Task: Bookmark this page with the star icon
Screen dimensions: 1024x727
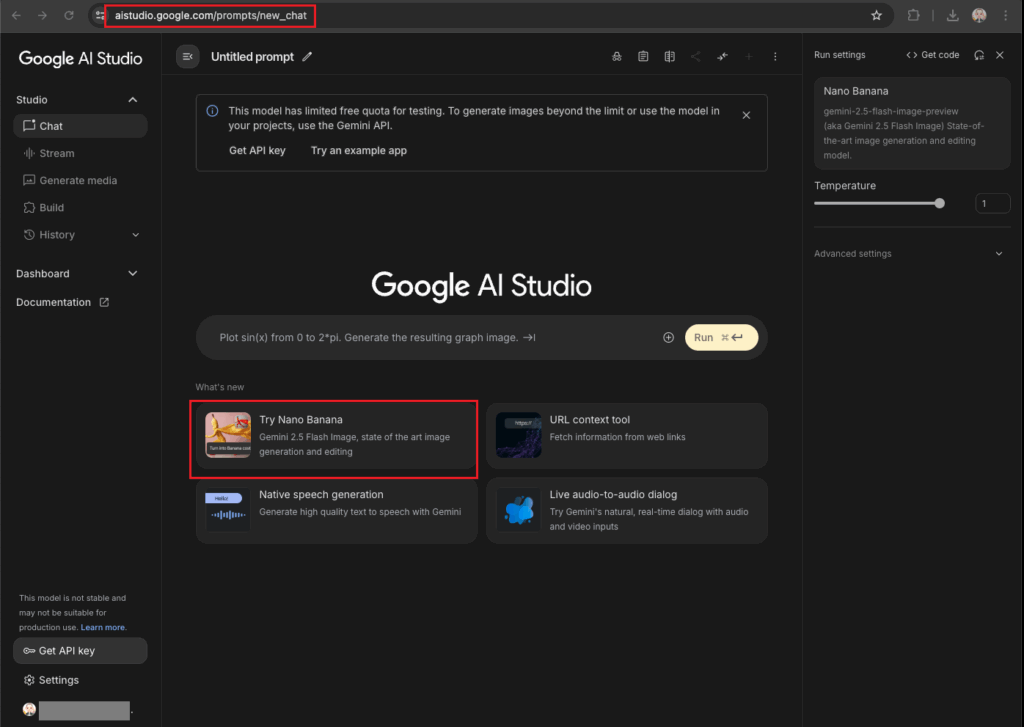Action: [x=876, y=15]
